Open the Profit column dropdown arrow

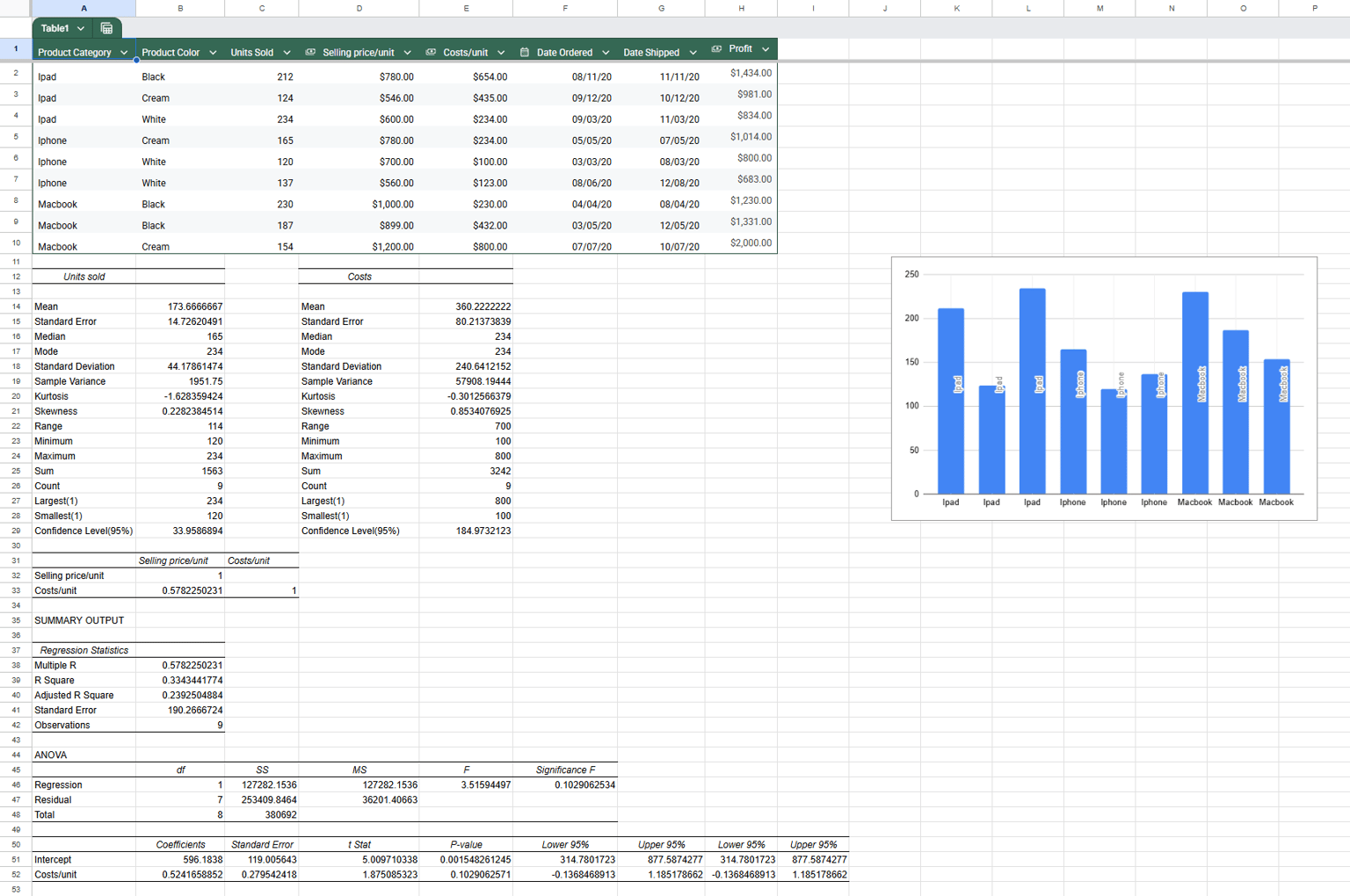tap(766, 49)
